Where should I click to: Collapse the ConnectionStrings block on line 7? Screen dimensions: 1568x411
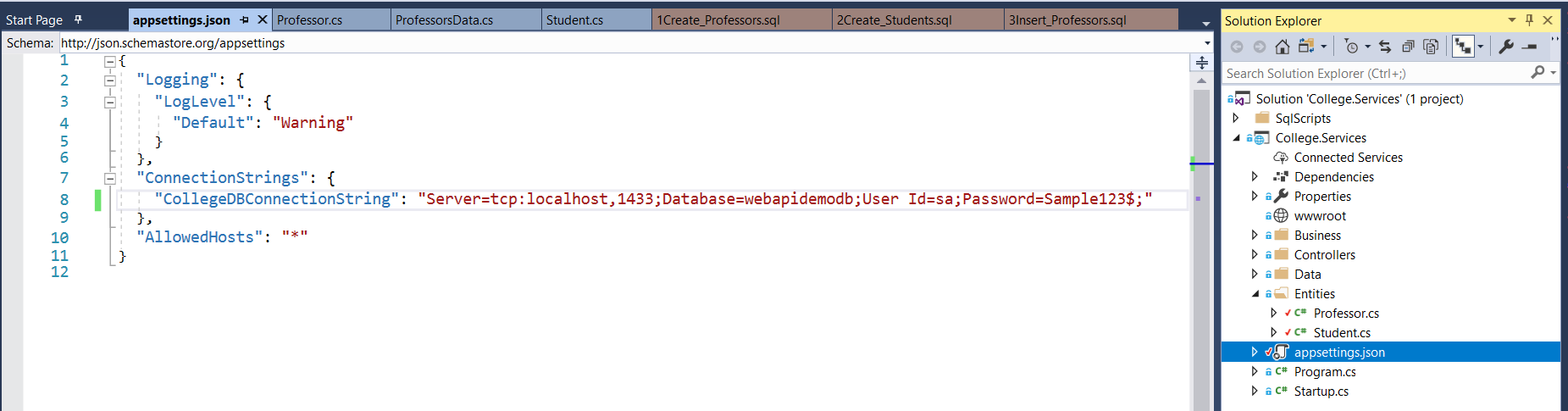pos(109,178)
